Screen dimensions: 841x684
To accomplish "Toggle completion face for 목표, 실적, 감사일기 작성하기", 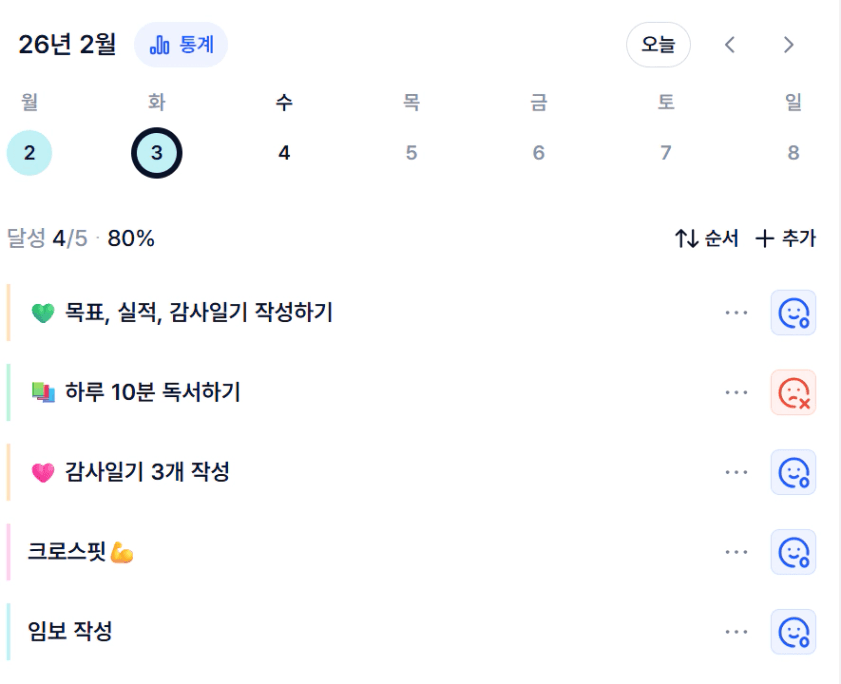I will click(793, 312).
